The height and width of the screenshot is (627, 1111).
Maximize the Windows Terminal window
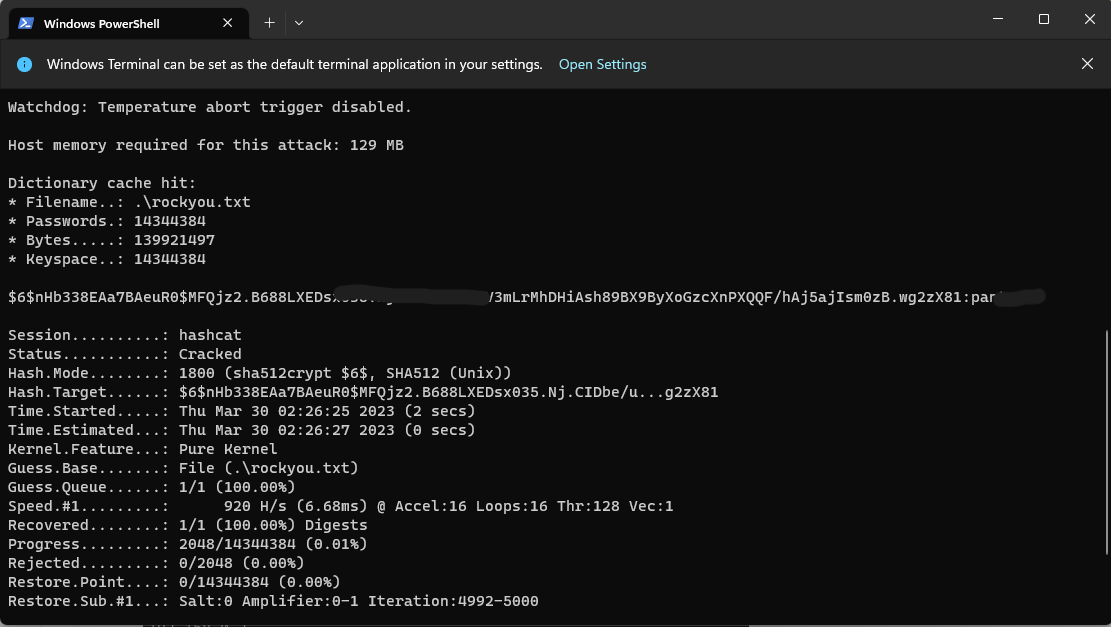(x=1043, y=19)
